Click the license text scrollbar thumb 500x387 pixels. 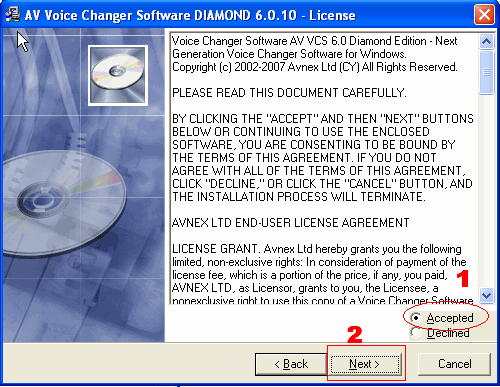tap(487, 72)
